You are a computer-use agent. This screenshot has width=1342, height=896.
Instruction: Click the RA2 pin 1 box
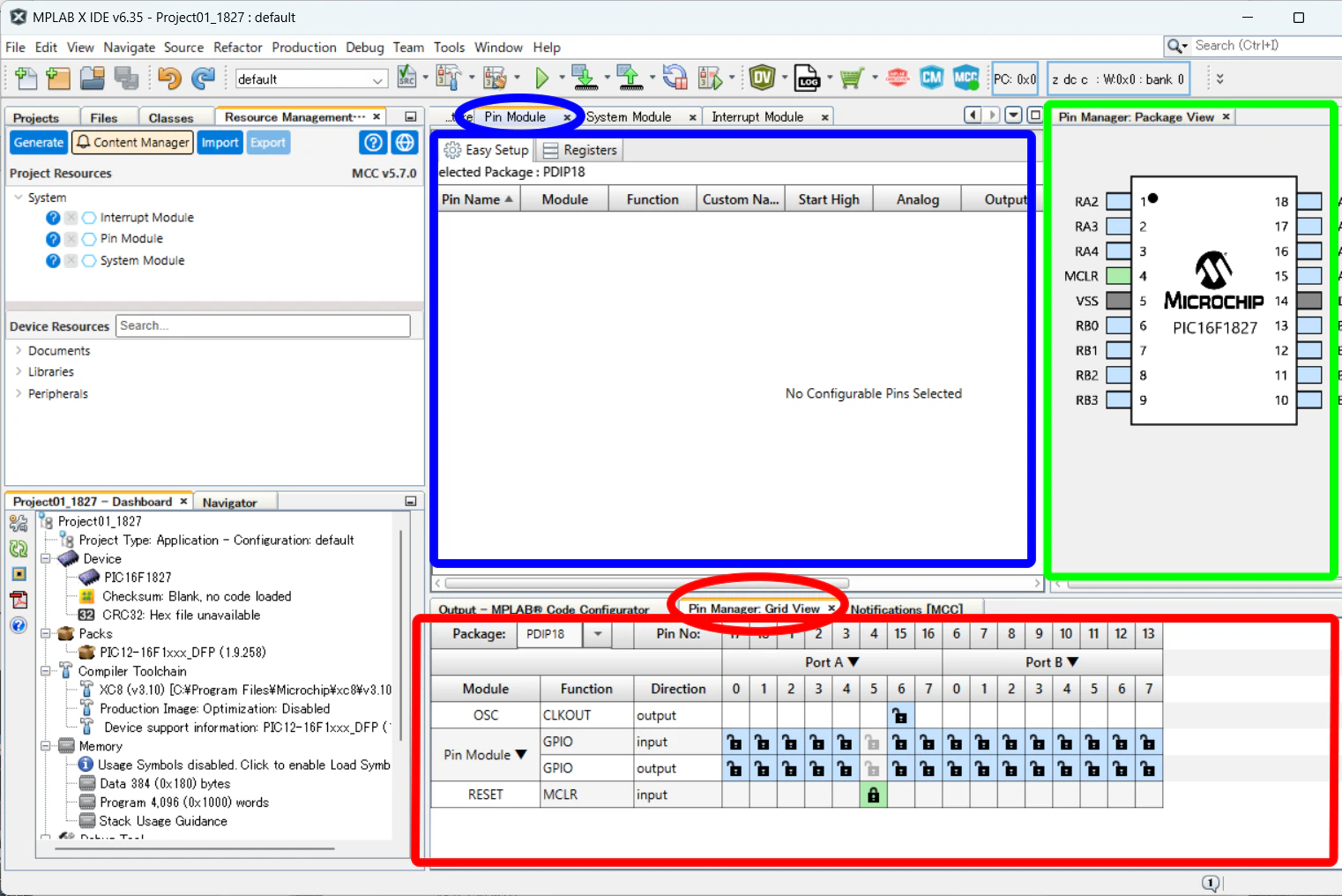coord(1119,202)
